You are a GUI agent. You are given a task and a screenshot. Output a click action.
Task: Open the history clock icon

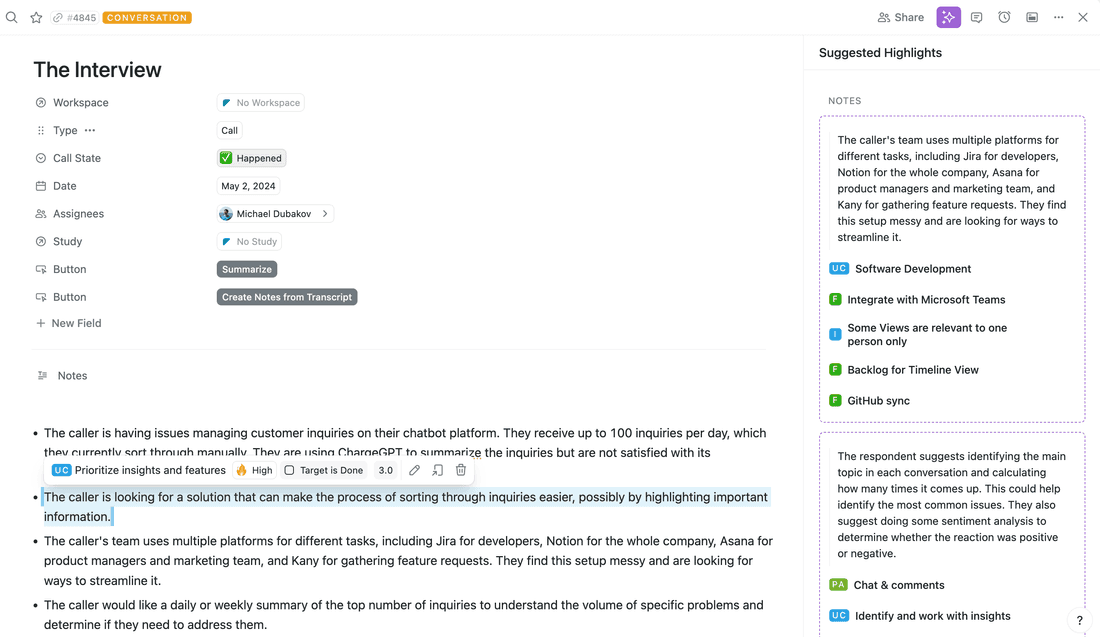[1004, 17]
